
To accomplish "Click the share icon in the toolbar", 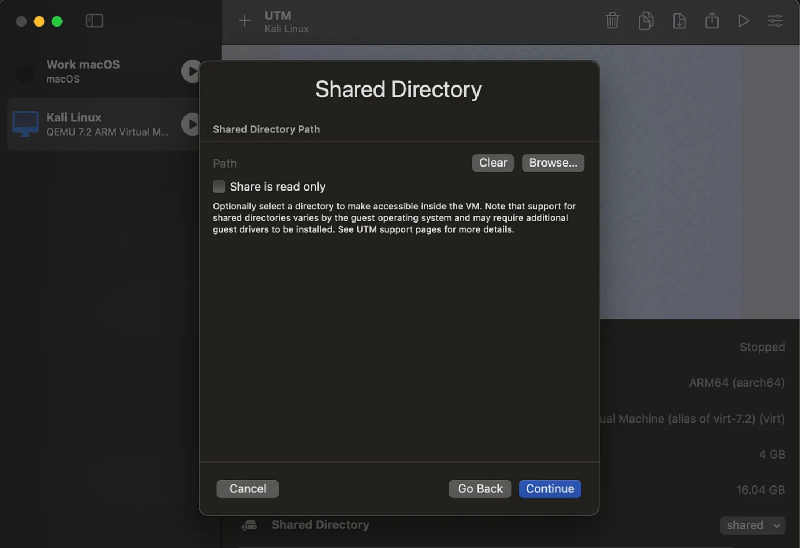I will [711, 21].
